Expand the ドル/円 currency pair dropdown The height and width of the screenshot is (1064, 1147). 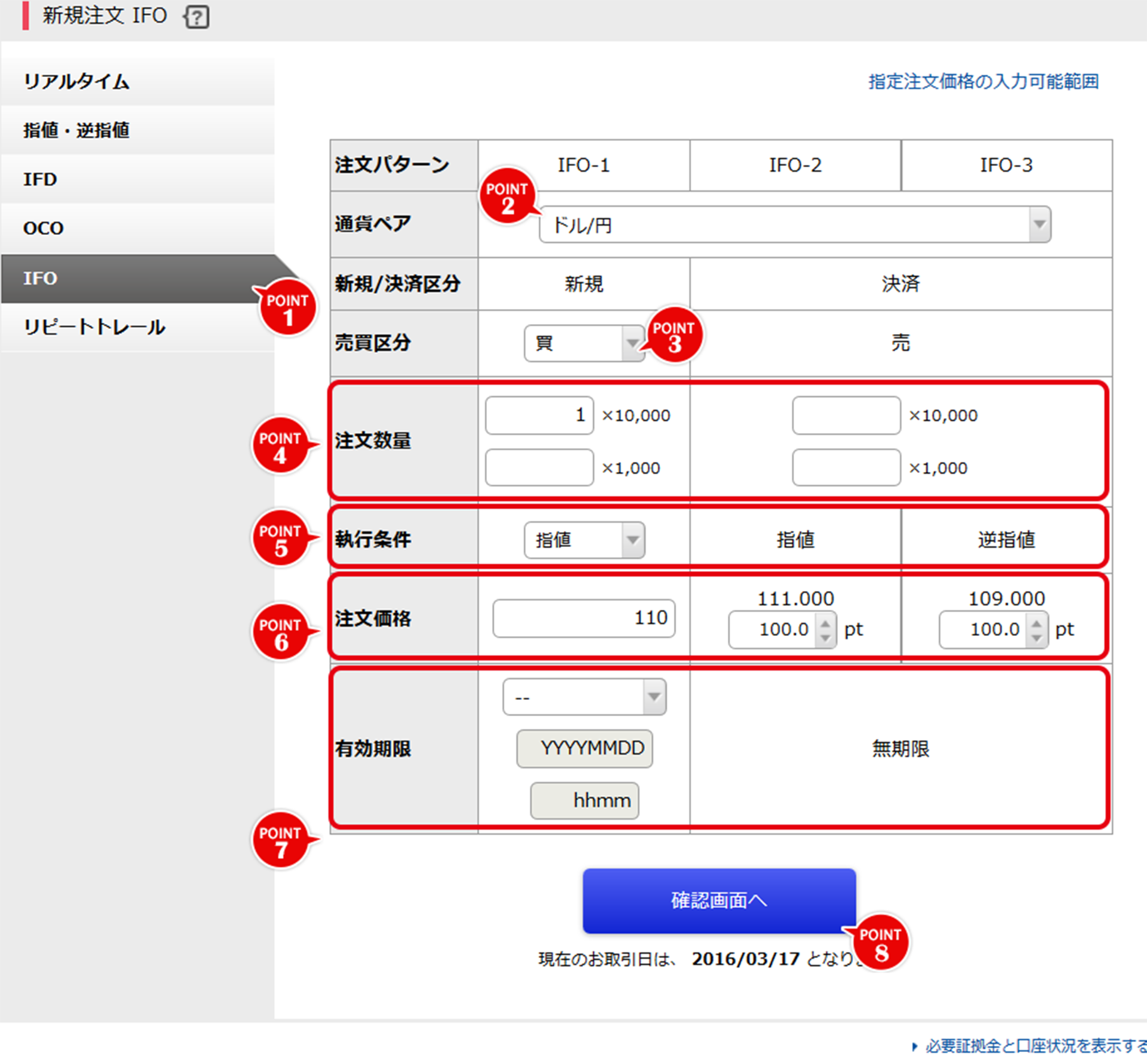click(795, 224)
